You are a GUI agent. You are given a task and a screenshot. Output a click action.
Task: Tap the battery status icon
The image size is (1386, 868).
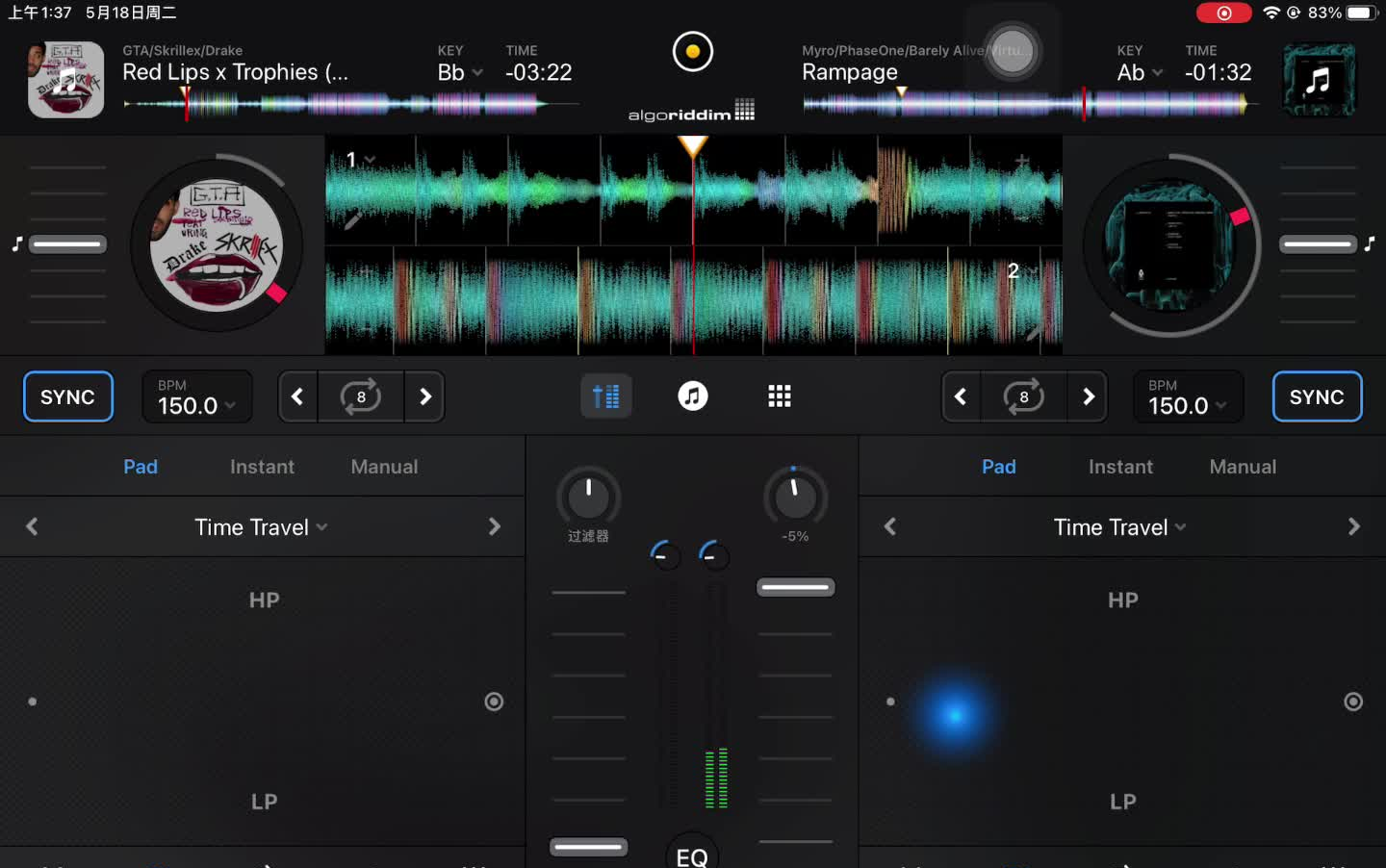pos(1363,13)
